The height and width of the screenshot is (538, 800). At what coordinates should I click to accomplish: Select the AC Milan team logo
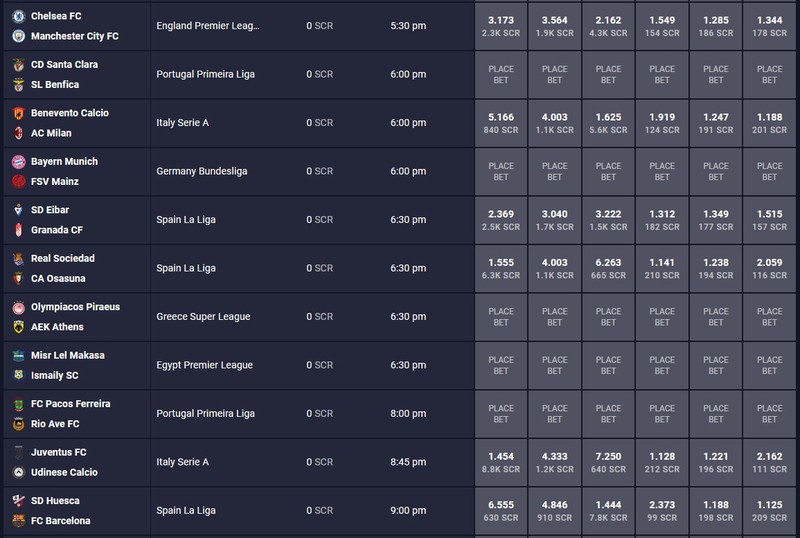point(19,133)
